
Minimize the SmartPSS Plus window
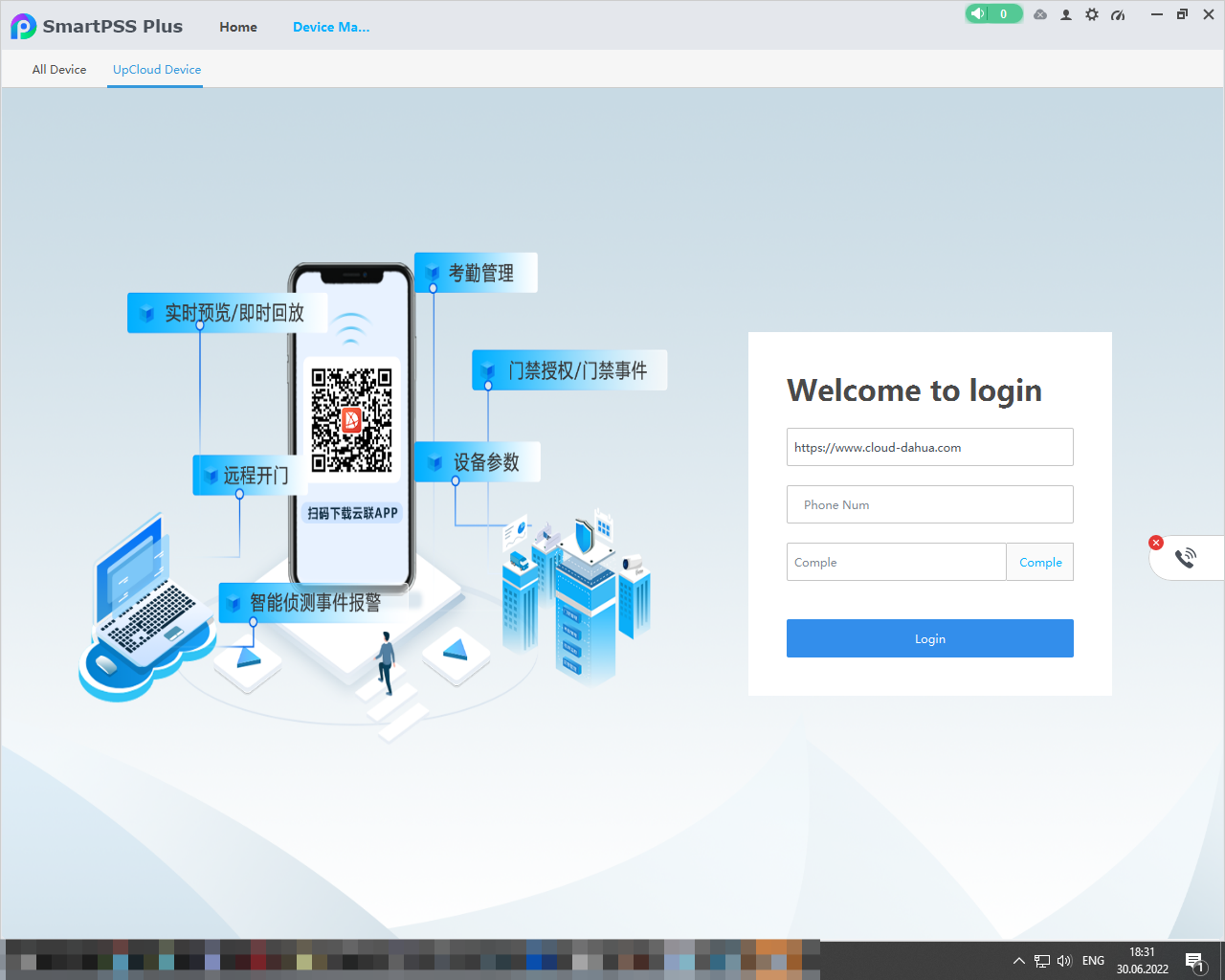(x=1156, y=14)
